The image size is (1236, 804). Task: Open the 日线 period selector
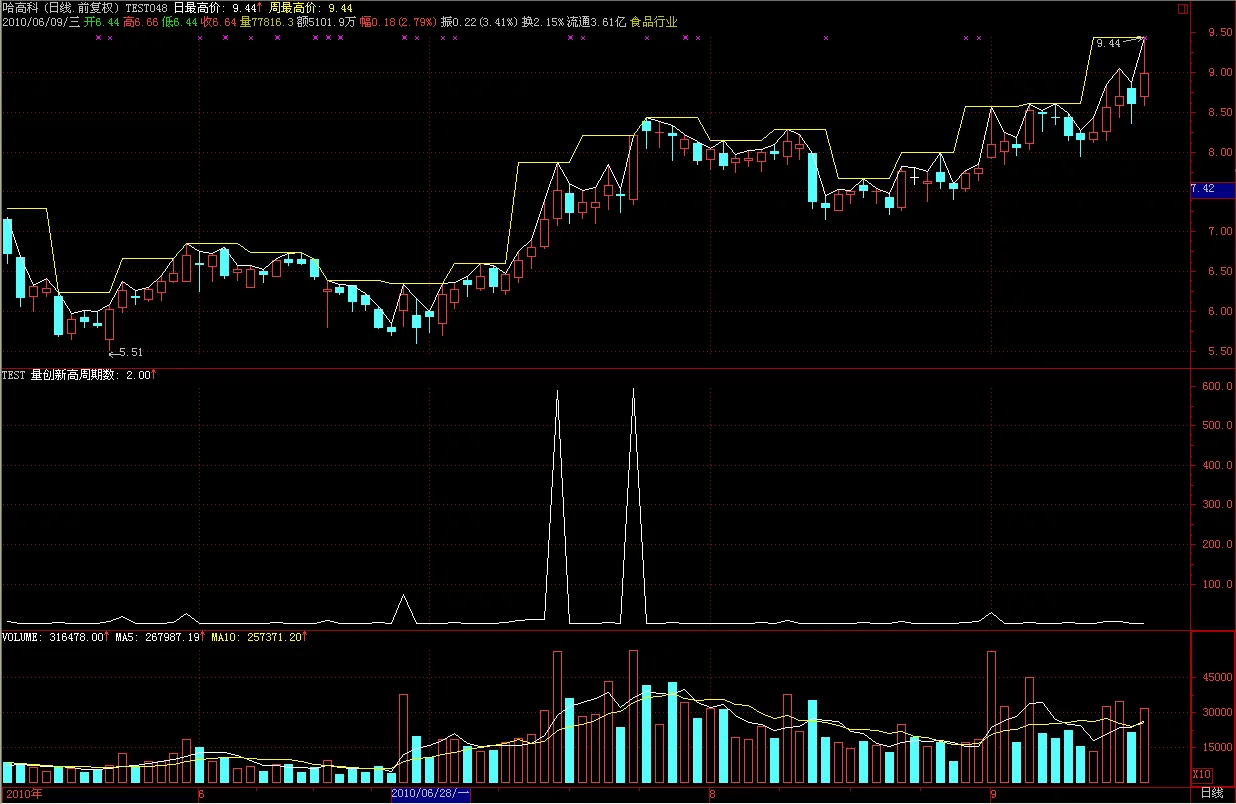point(1212,794)
